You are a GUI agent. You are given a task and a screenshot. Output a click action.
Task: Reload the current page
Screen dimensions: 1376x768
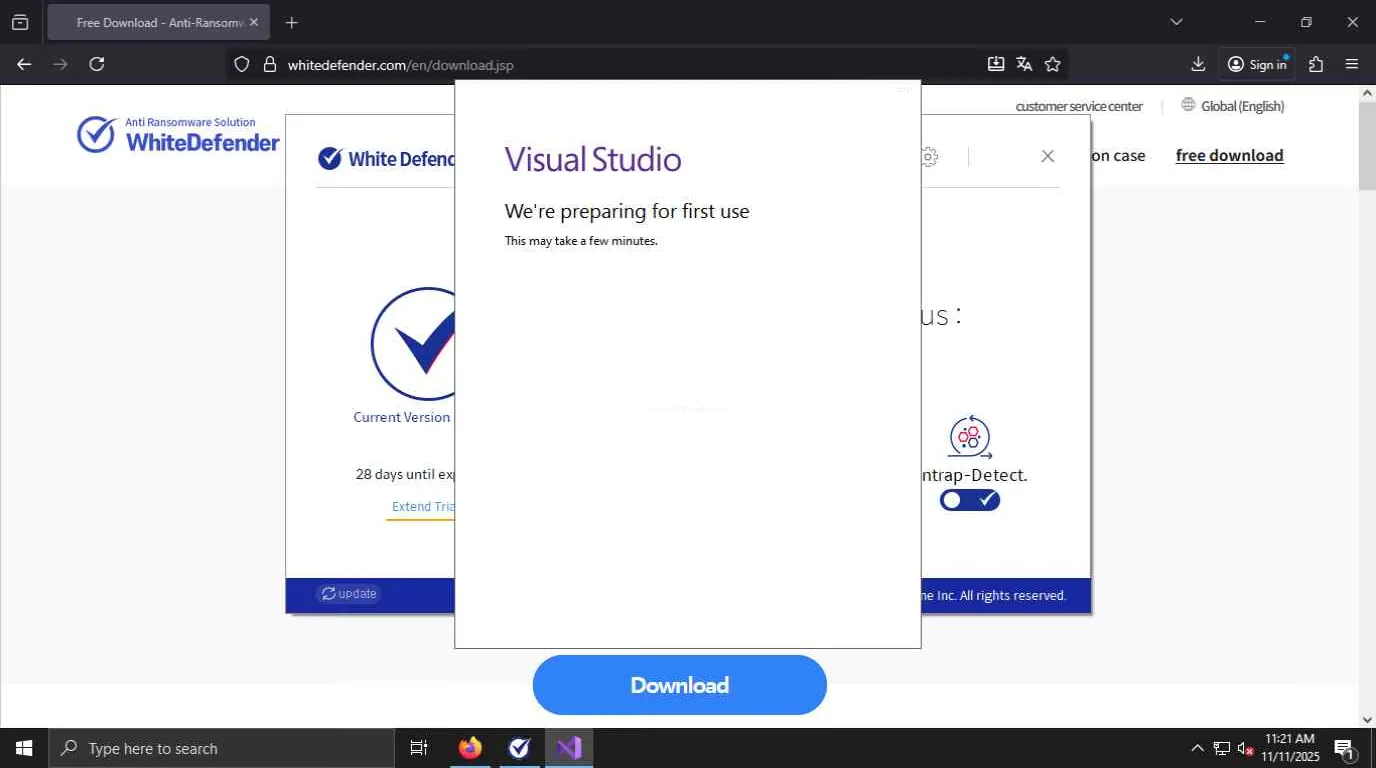pos(96,64)
